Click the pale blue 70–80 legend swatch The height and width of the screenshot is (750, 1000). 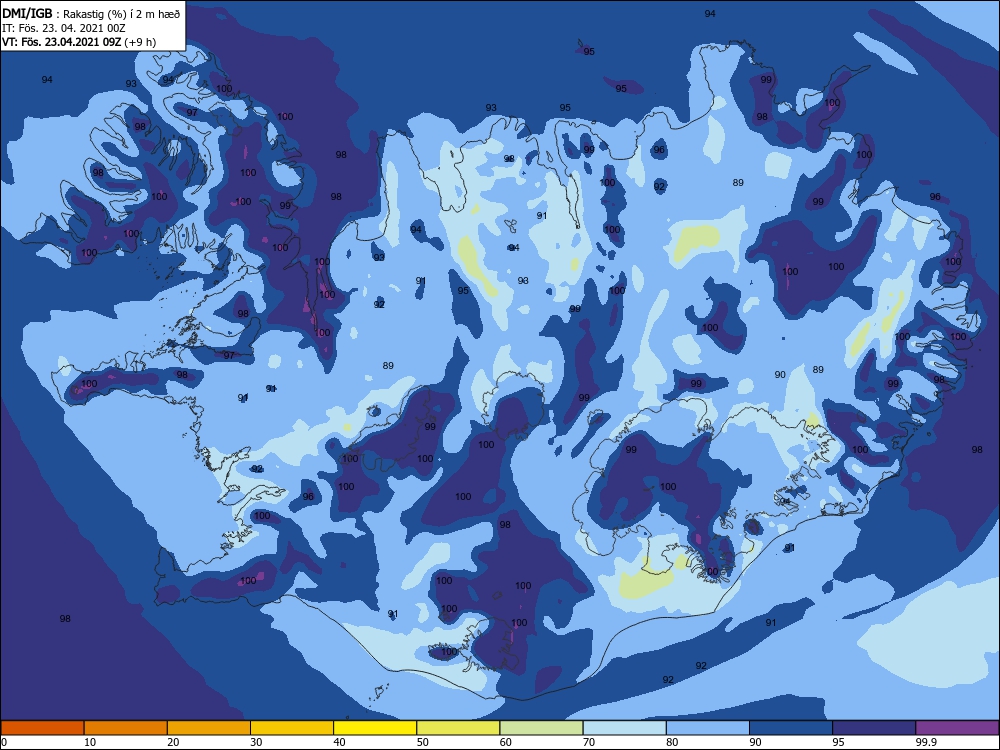tap(625, 728)
